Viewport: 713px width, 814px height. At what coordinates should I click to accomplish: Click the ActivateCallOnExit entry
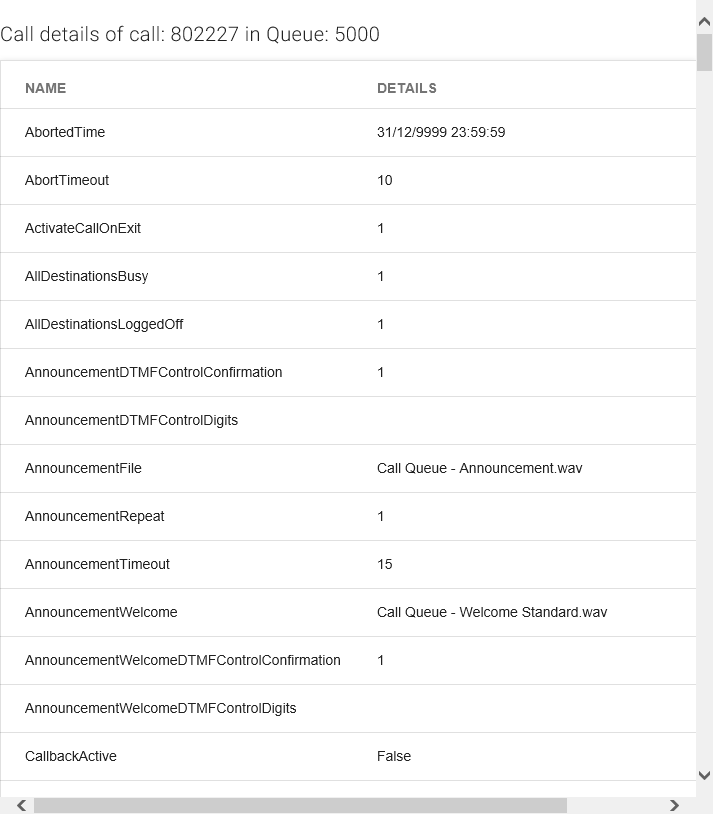[x=83, y=228]
